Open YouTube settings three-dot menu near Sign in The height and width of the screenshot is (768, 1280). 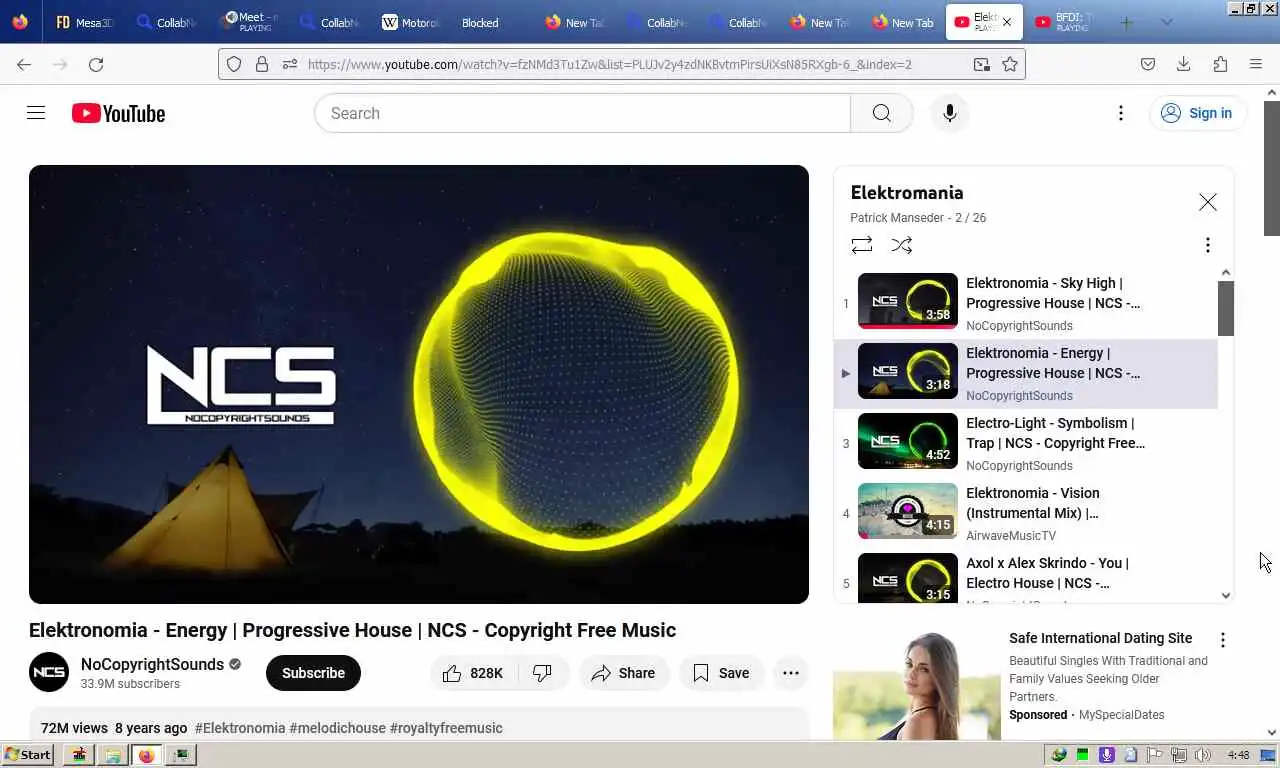point(1121,113)
